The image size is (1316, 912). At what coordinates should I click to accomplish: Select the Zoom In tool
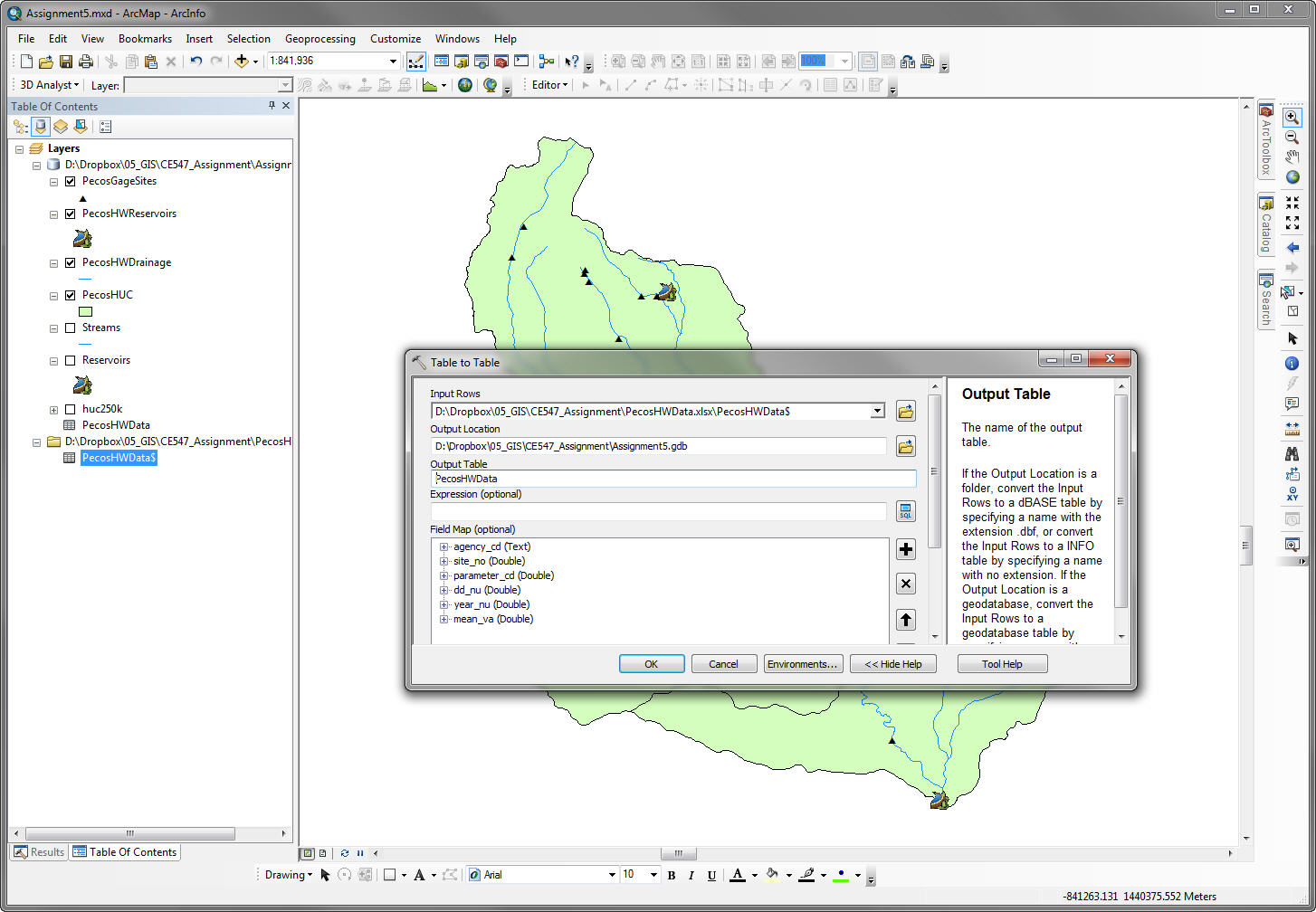tap(1292, 118)
